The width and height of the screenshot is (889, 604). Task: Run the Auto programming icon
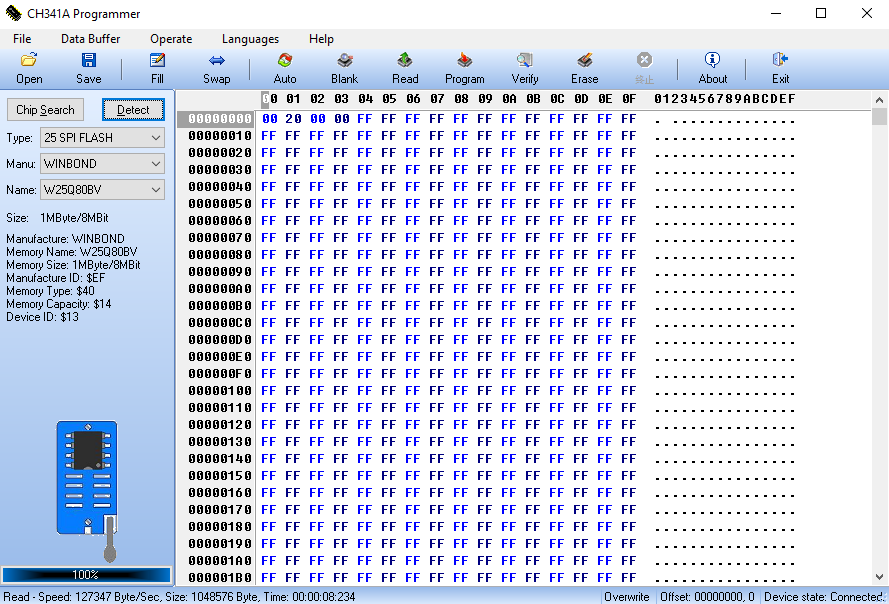coord(285,68)
